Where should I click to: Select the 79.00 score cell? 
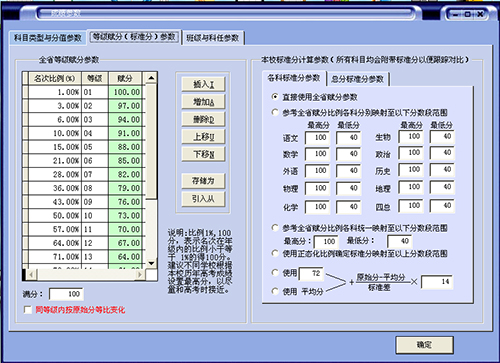[125, 188]
